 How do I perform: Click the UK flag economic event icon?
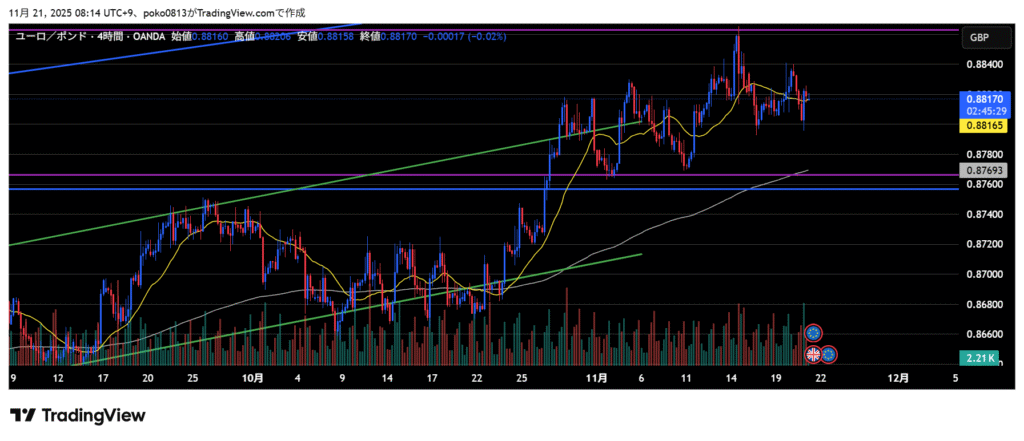(813, 353)
